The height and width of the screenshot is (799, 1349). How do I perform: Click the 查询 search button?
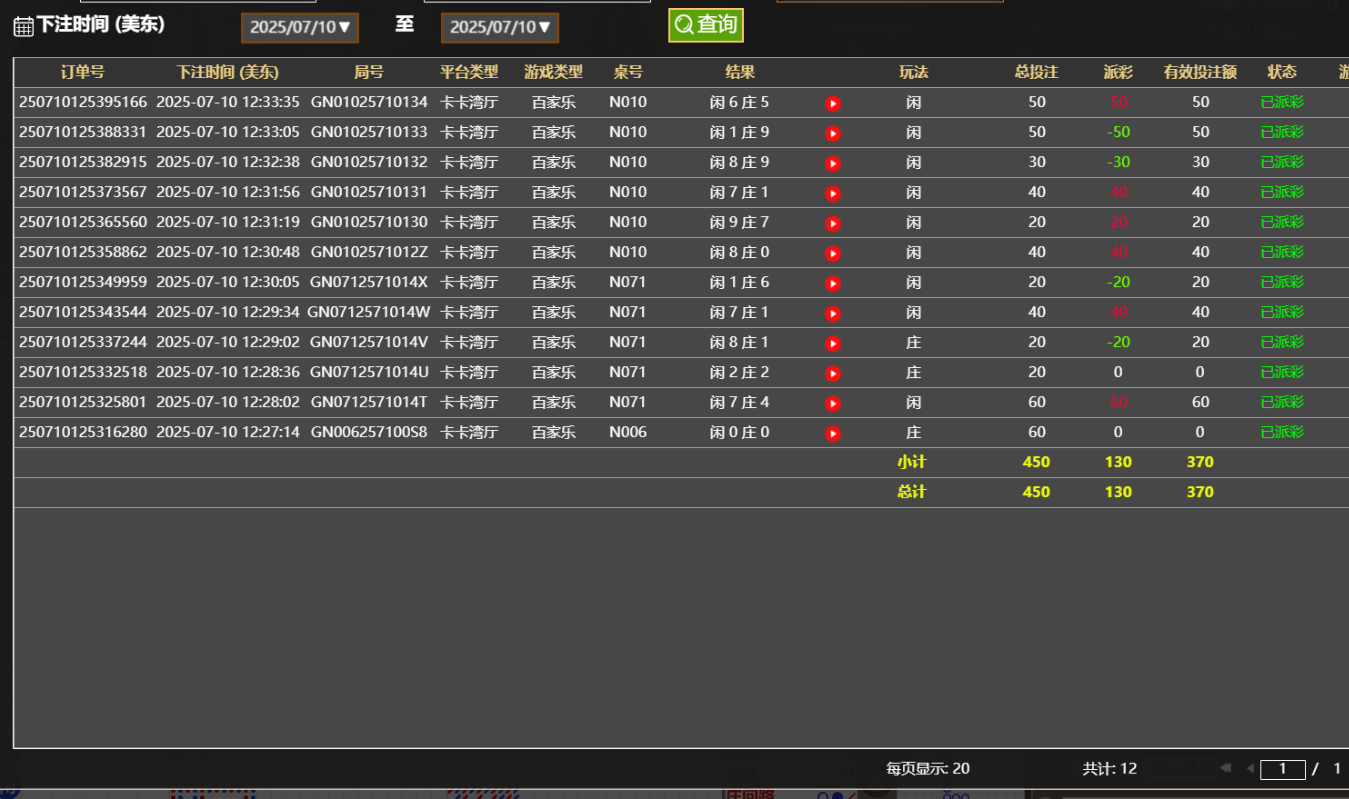tap(706, 25)
